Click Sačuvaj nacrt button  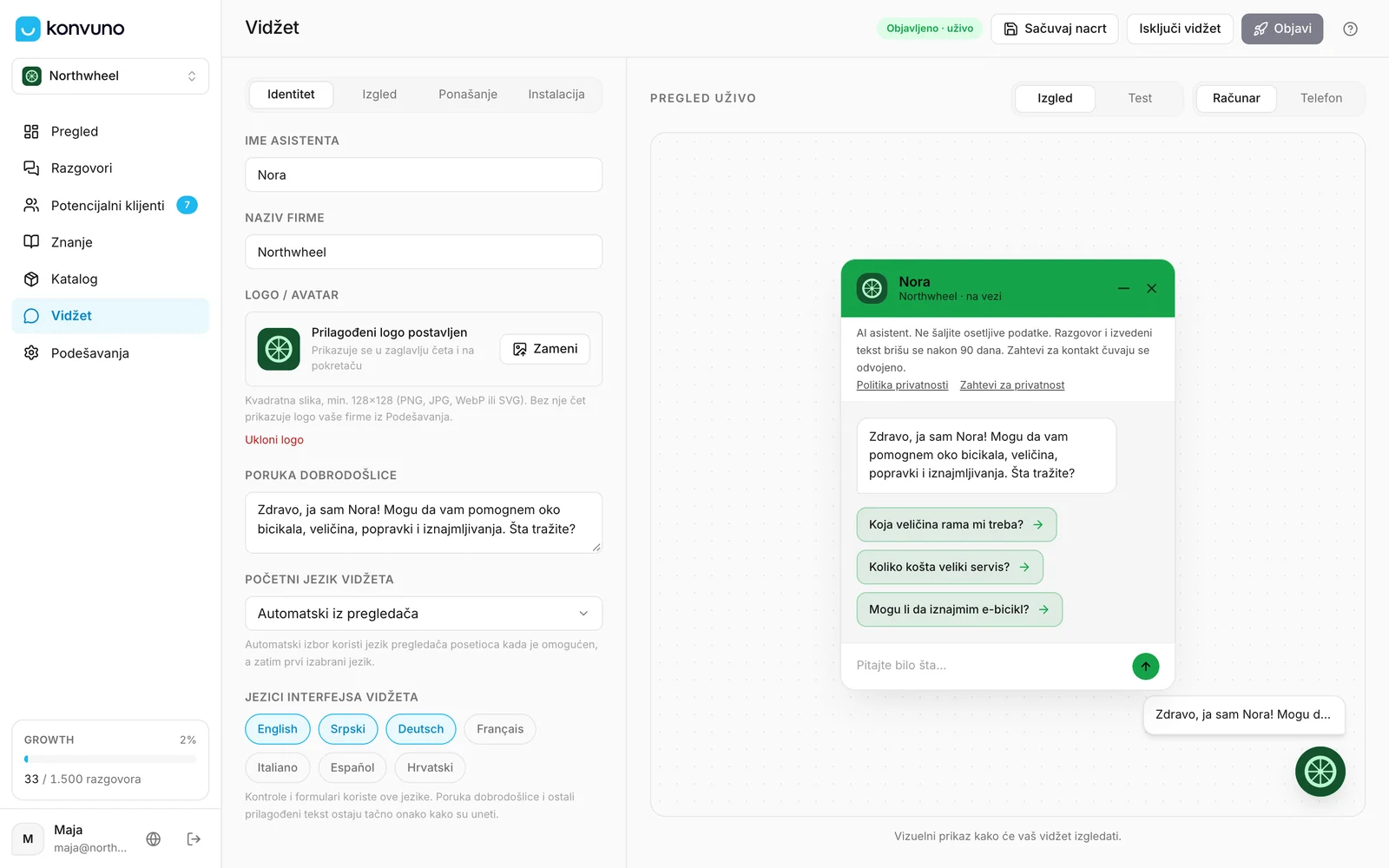[x=1055, y=29]
